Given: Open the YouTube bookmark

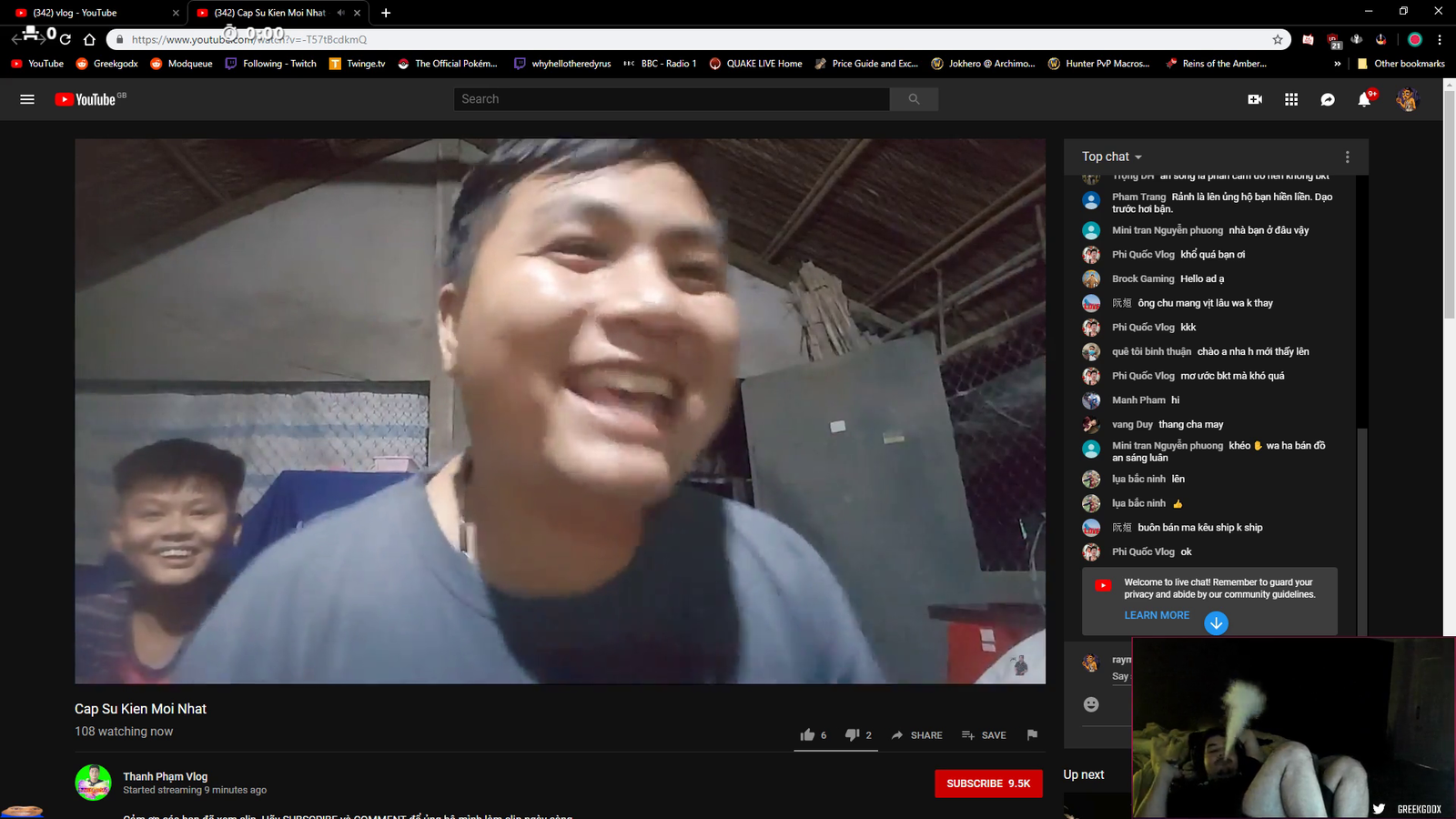Looking at the screenshot, I should coord(37,64).
